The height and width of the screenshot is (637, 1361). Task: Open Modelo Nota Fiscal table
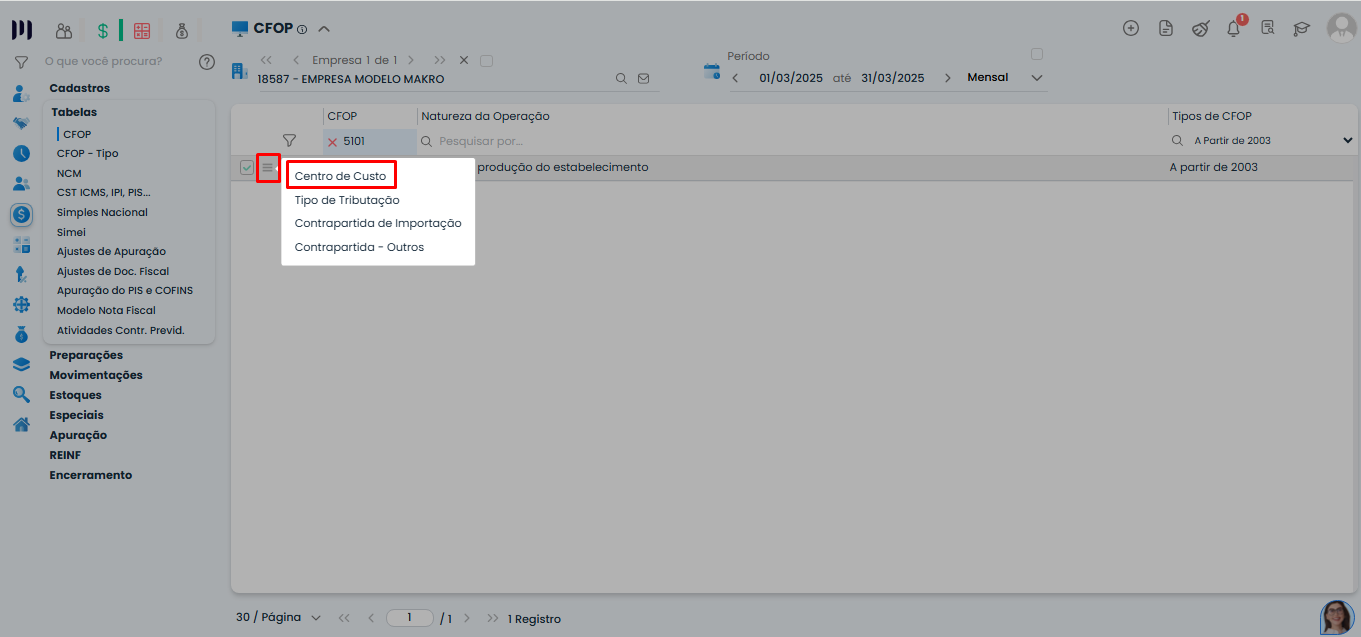[106, 310]
